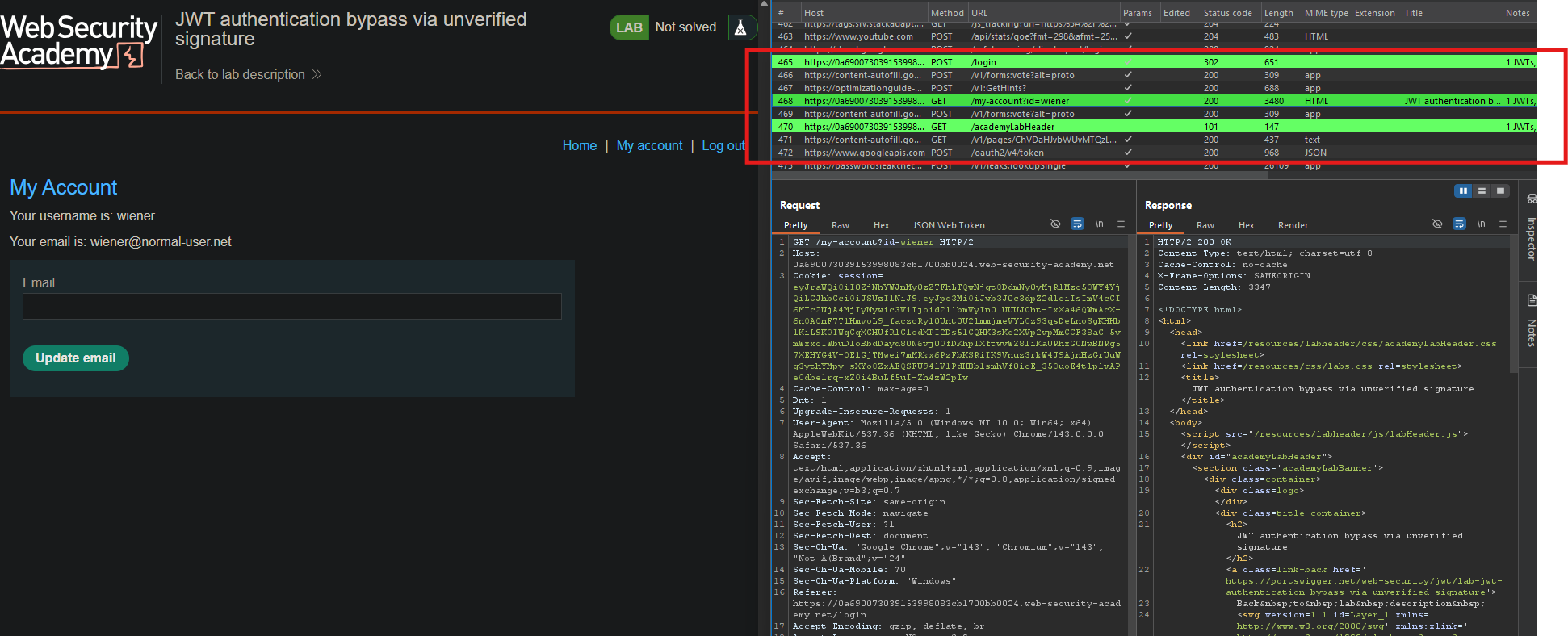Select Pretty tab in Response panel
The height and width of the screenshot is (636, 1568).
[1160, 225]
